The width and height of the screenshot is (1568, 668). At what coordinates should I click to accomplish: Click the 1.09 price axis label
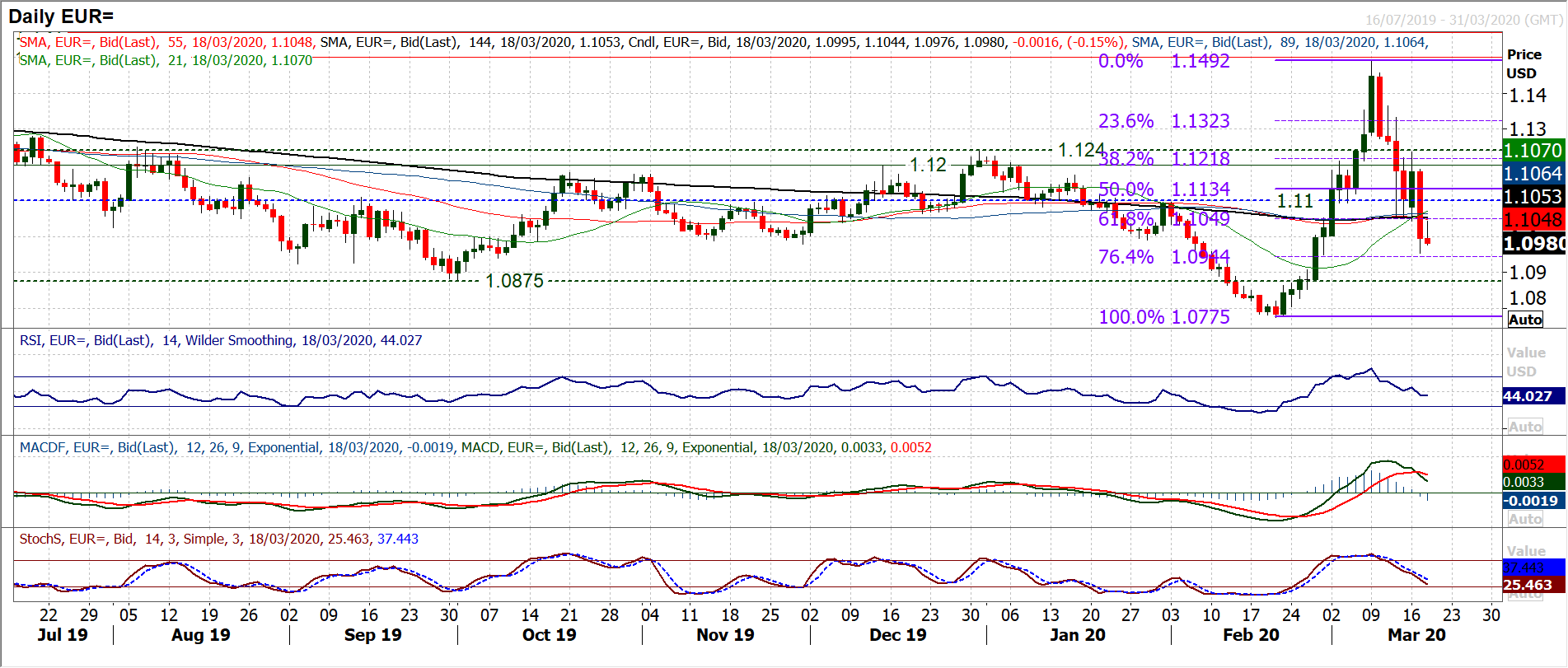(x=1527, y=273)
